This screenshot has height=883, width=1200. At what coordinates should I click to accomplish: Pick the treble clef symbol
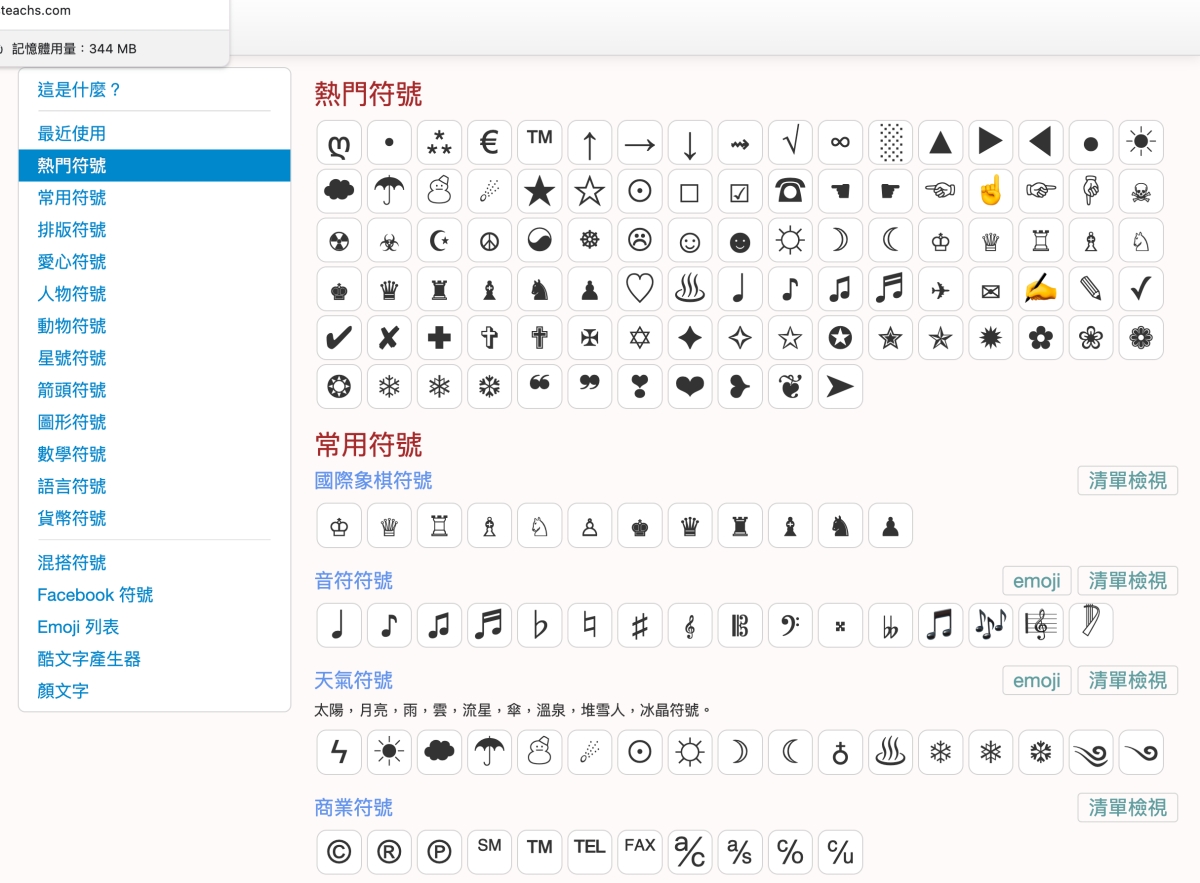690,625
